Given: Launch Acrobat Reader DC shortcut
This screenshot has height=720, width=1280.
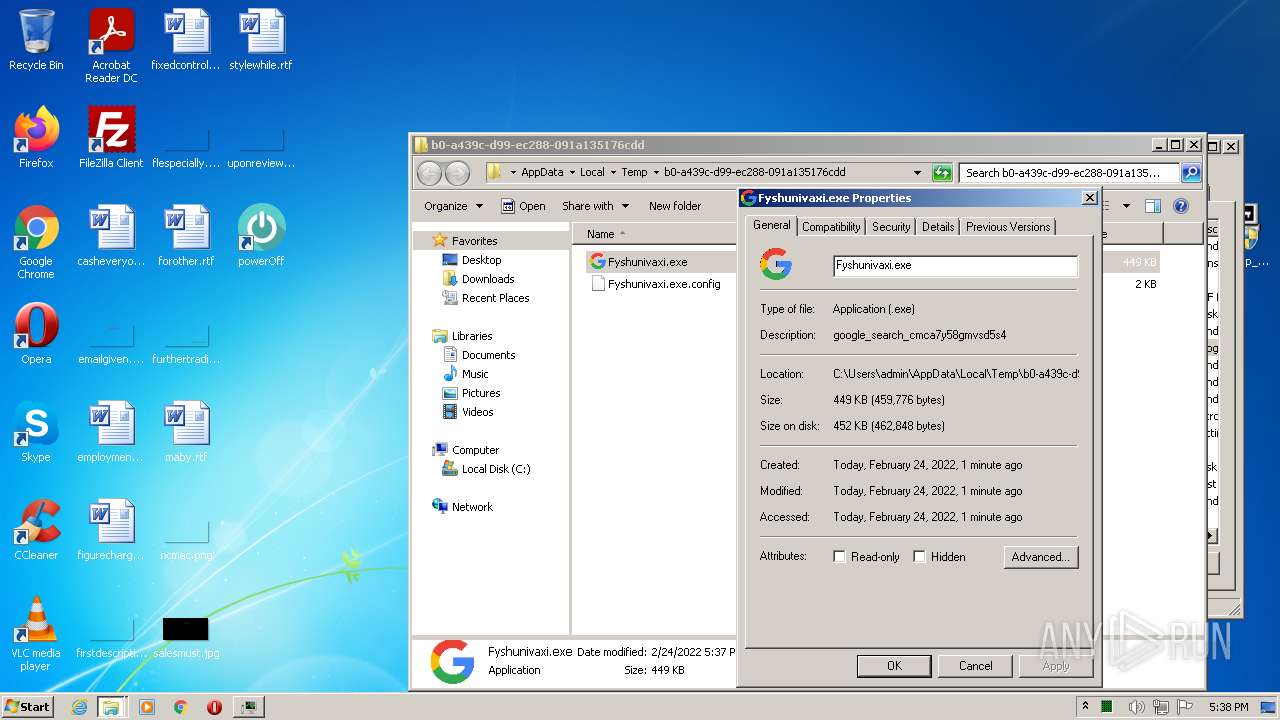Looking at the screenshot, I should 111,46.
